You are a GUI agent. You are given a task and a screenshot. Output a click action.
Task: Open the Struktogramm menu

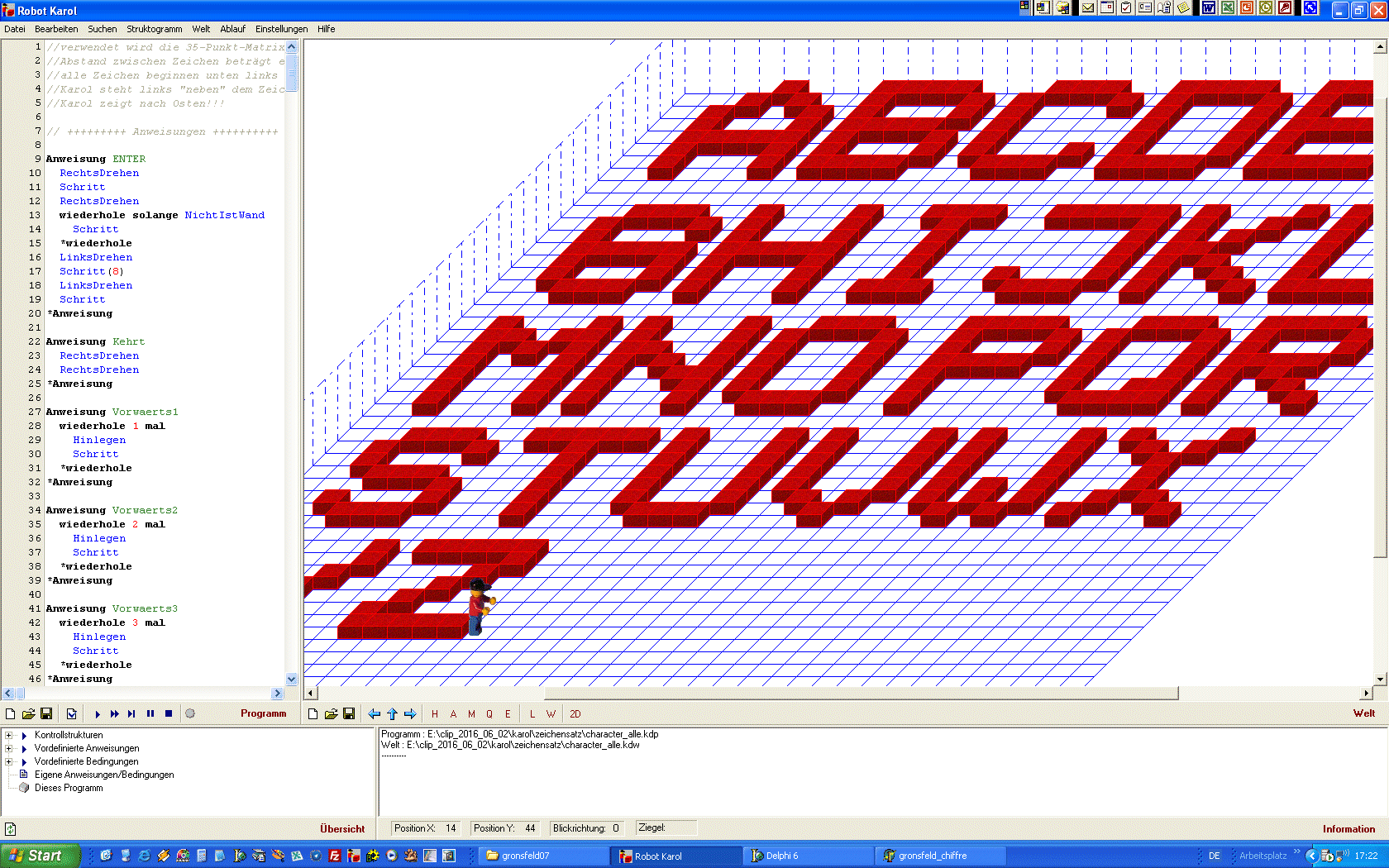(x=154, y=29)
